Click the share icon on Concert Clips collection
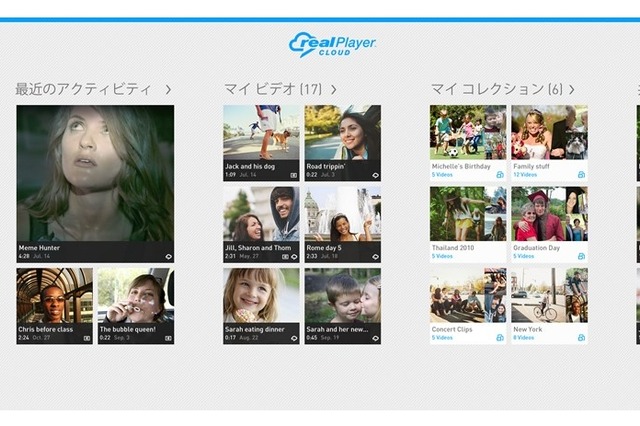 (500, 337)
